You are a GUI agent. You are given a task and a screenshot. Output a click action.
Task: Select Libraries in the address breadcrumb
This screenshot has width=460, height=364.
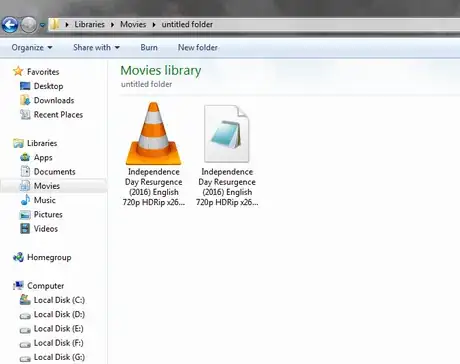point(89,24)
